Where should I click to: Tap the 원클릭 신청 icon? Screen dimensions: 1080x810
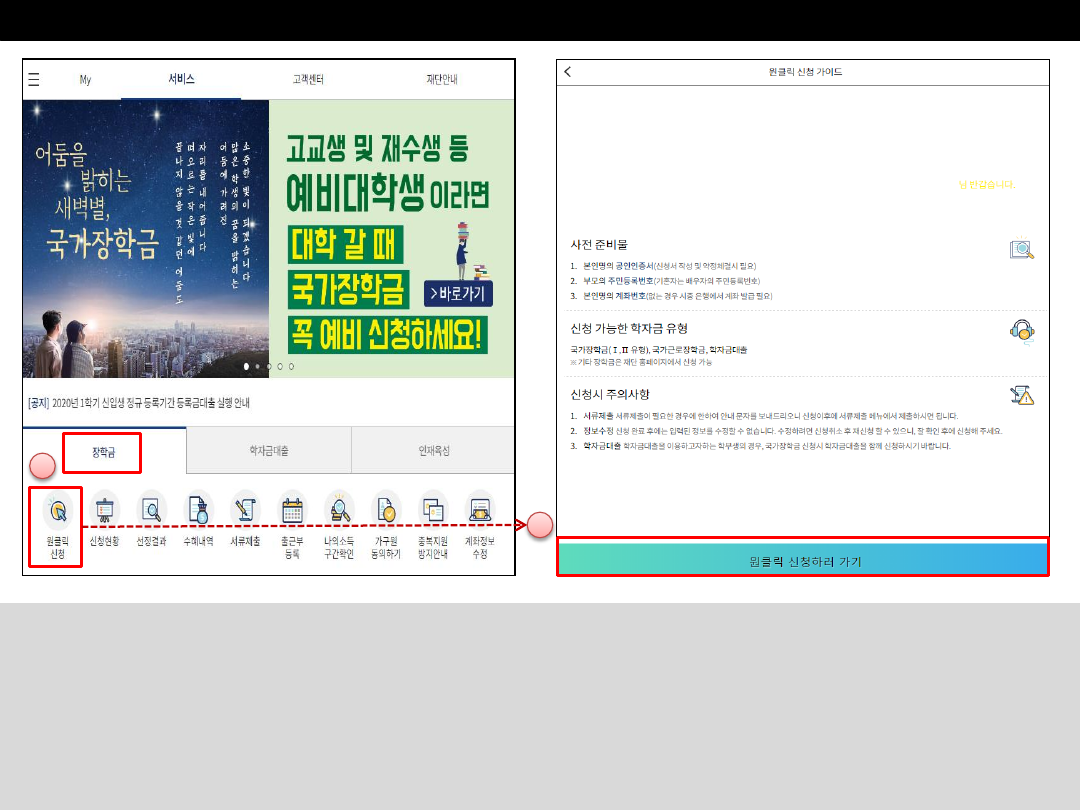pyautogui.click(x=56, y=512)
